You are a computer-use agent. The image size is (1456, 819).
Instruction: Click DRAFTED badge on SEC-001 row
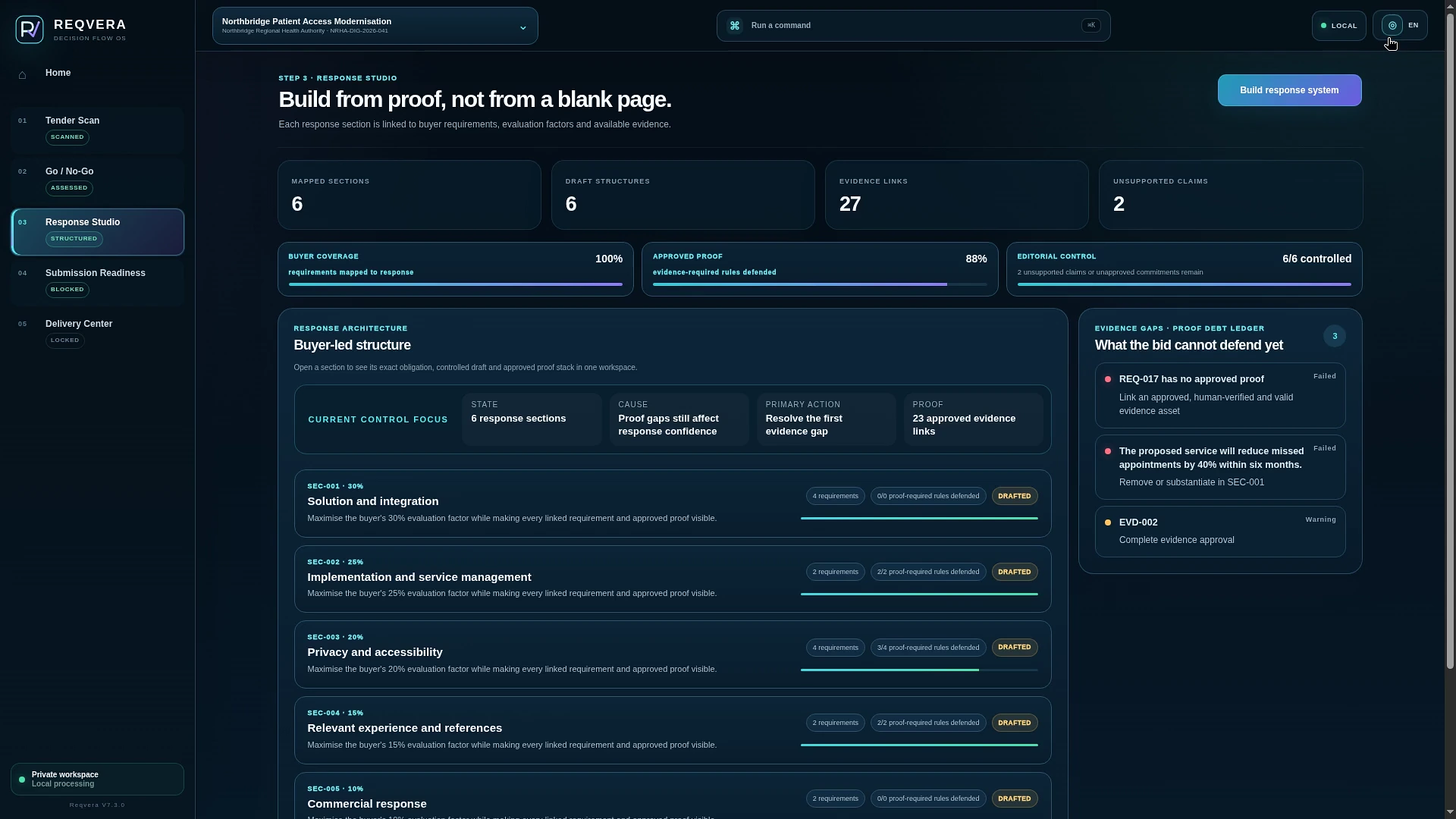1015,497
